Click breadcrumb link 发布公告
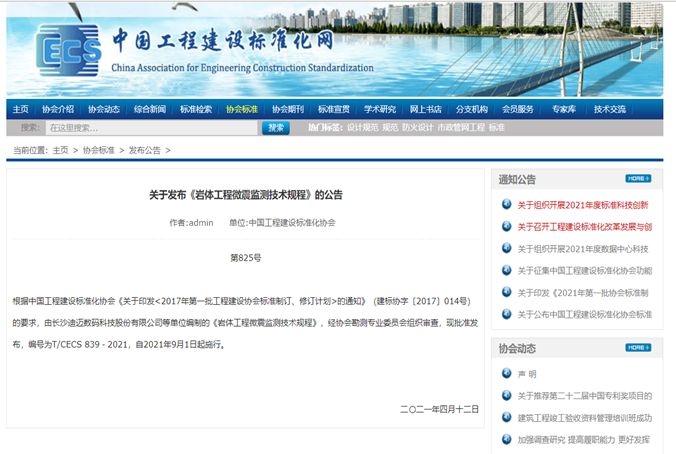The image size is (676, 454). [x=144, y=150]
